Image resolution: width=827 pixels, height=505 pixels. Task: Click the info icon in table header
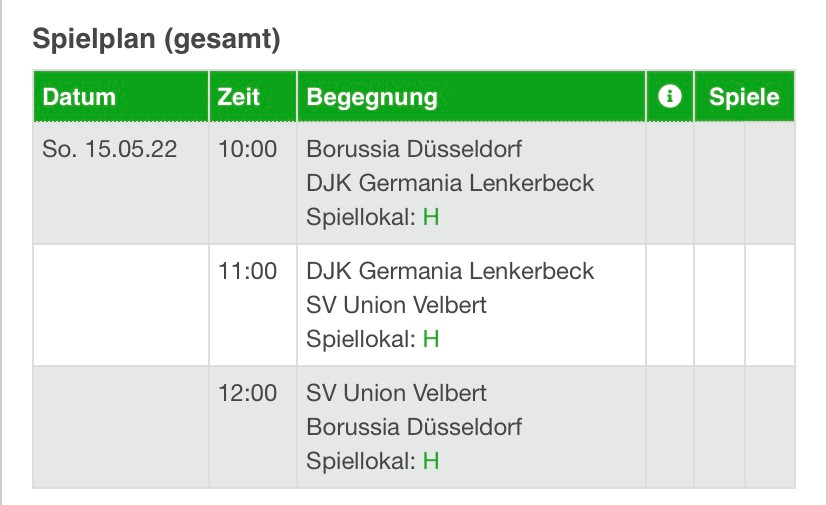coord(669,96)
